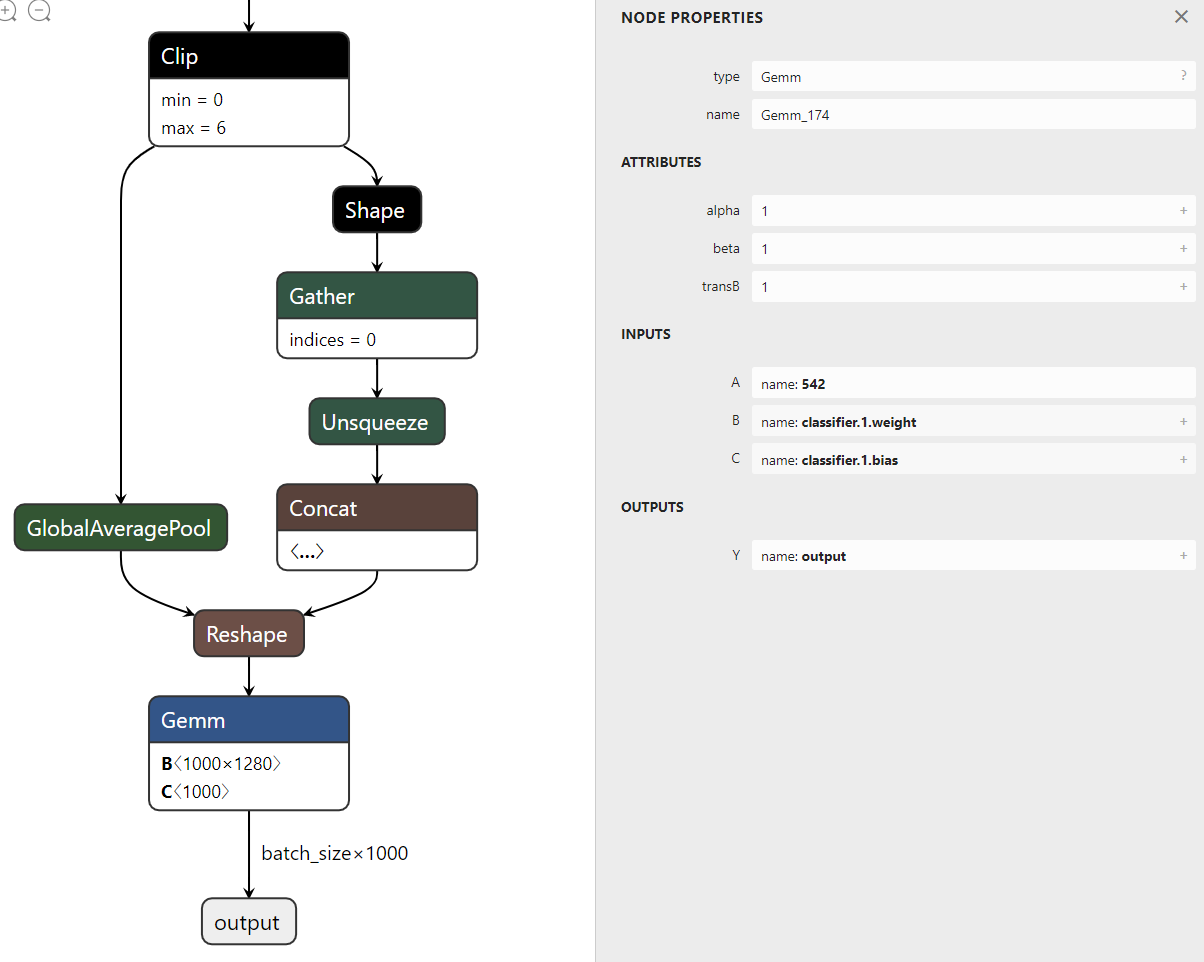This screenshot has width=1204, height=962.
Task: Select the Gather node
Action: point(377,296)
